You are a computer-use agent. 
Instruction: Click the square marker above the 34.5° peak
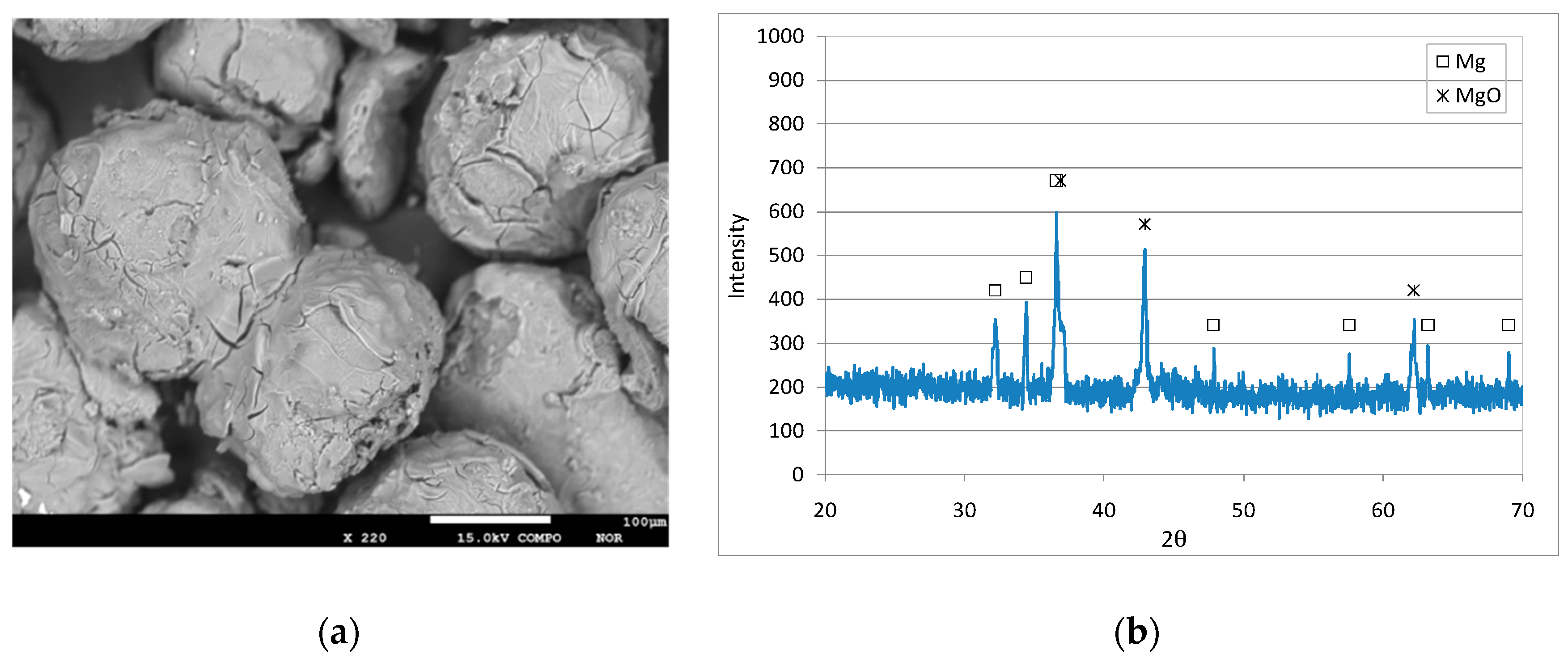[1026, 278]
